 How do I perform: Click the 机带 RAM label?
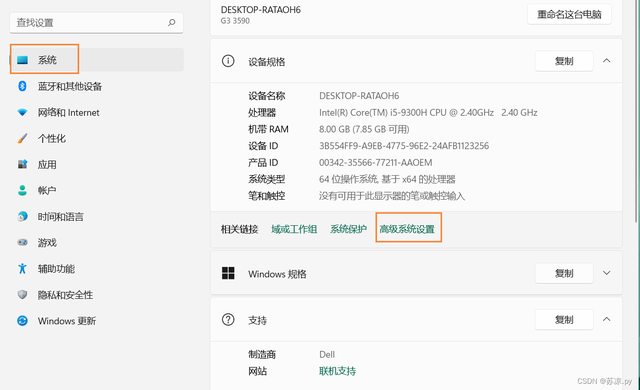pos(268,129)
